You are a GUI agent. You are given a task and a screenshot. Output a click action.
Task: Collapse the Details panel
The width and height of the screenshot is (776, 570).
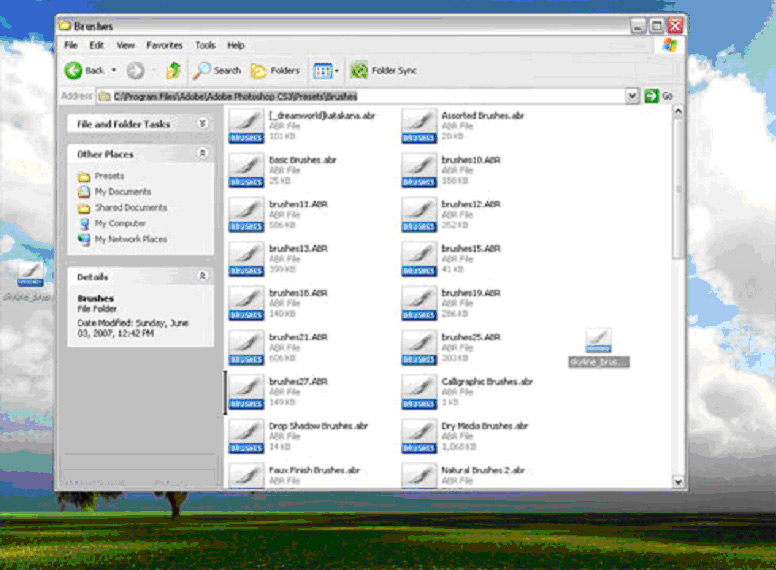click(202, 276)
